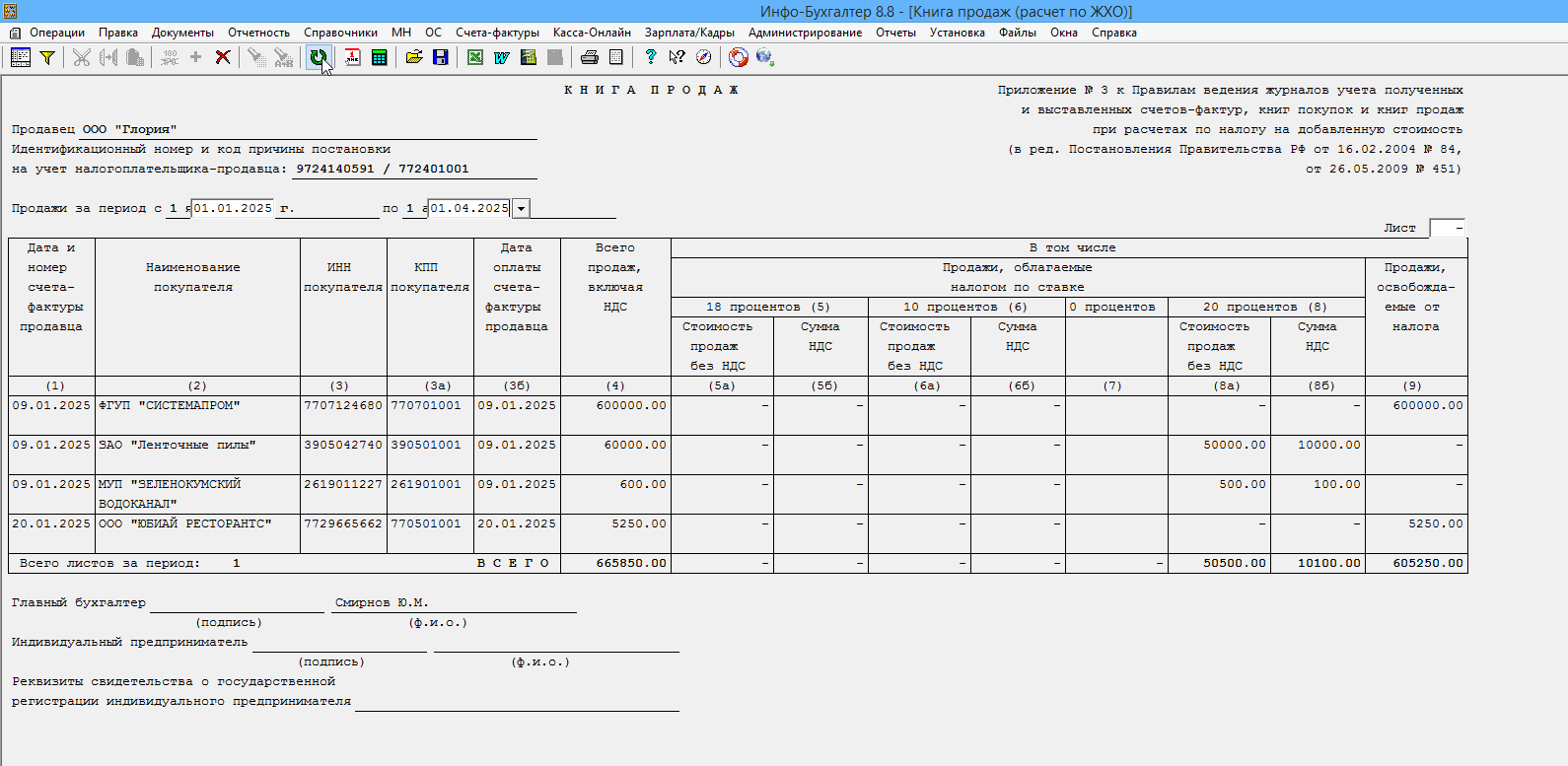Open the Справочники menu
The height and width of the screenshot is (766, 1568).
coord(340,33)
